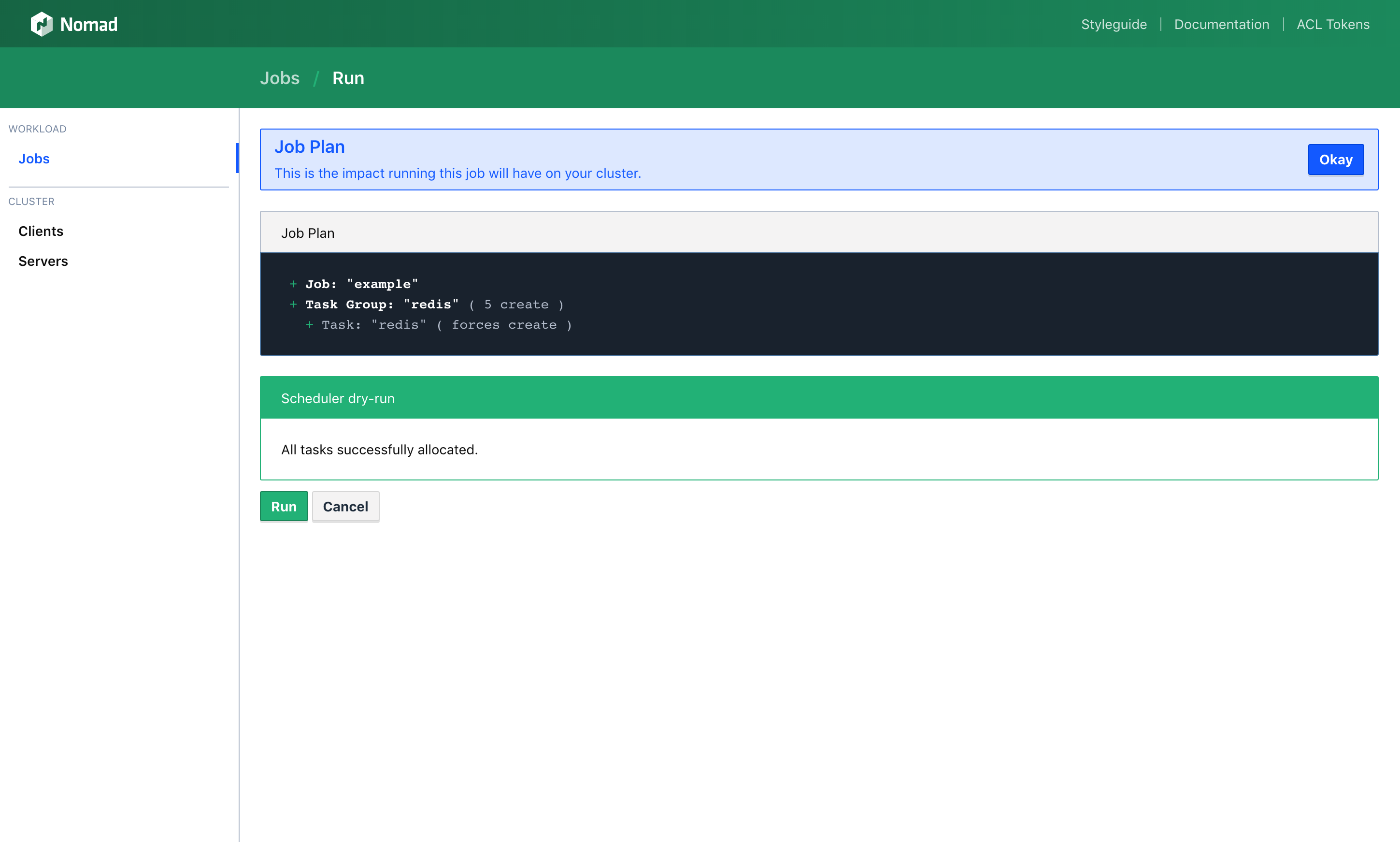Click the Nomad logo icon
This screenshot has height=842, width=1400.
[42, 24]
